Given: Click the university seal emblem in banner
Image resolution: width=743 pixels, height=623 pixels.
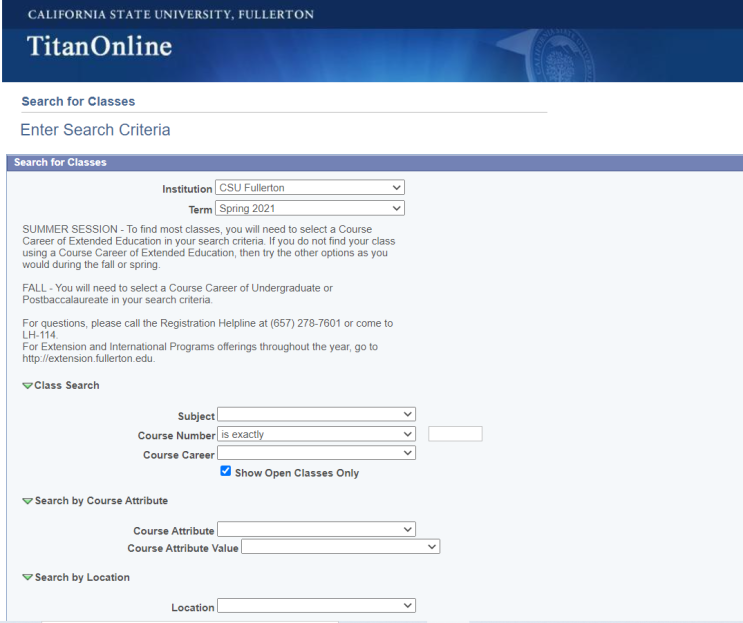Looking at the screenshot, I should point(561,56).
